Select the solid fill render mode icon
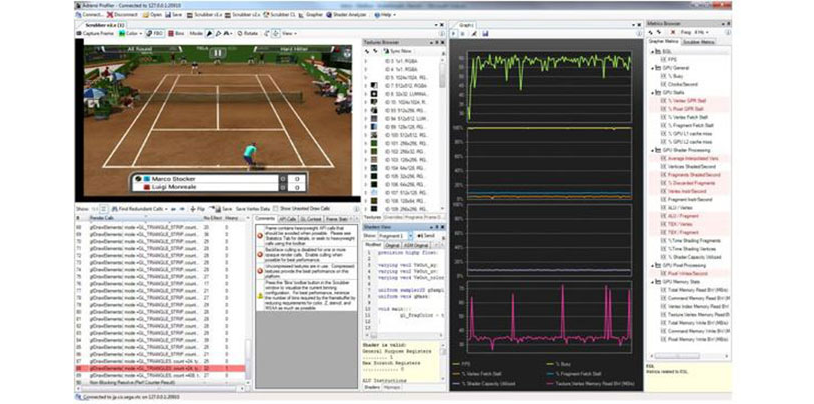This screenshot has height=404, width=814. click(210, 33)
